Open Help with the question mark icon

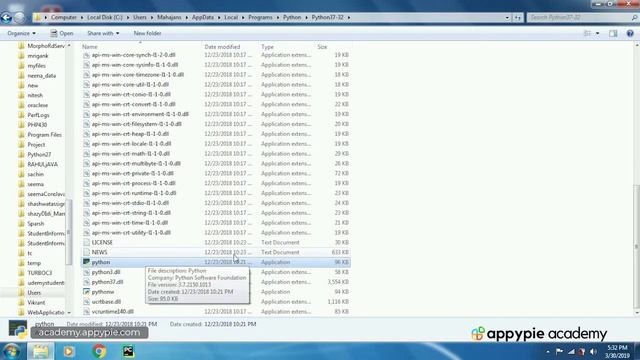click(x=630, y=33)
